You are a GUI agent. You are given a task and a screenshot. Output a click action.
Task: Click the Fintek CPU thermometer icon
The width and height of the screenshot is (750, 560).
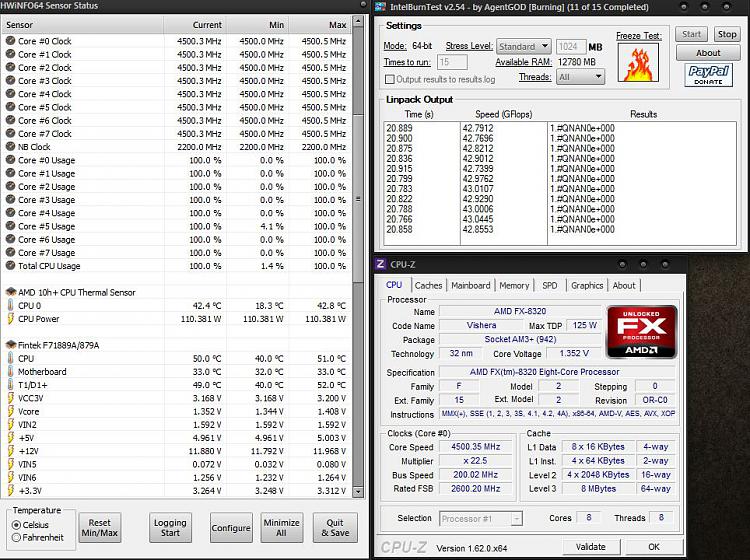[11, 358]
